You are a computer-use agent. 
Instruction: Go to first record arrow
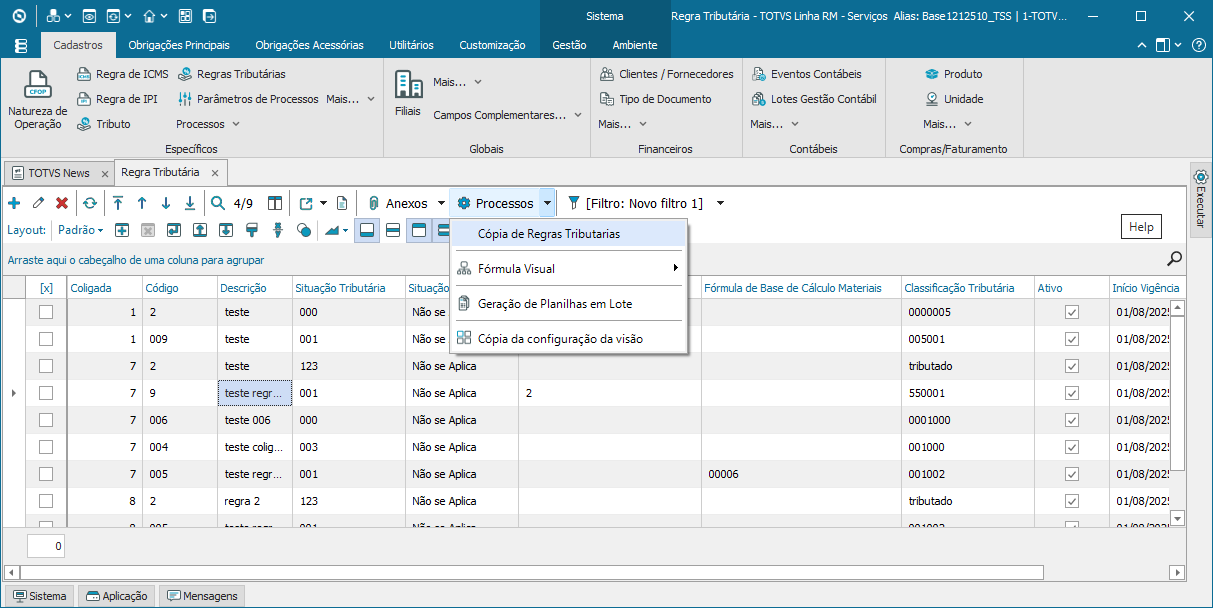[x=118, y=203]
